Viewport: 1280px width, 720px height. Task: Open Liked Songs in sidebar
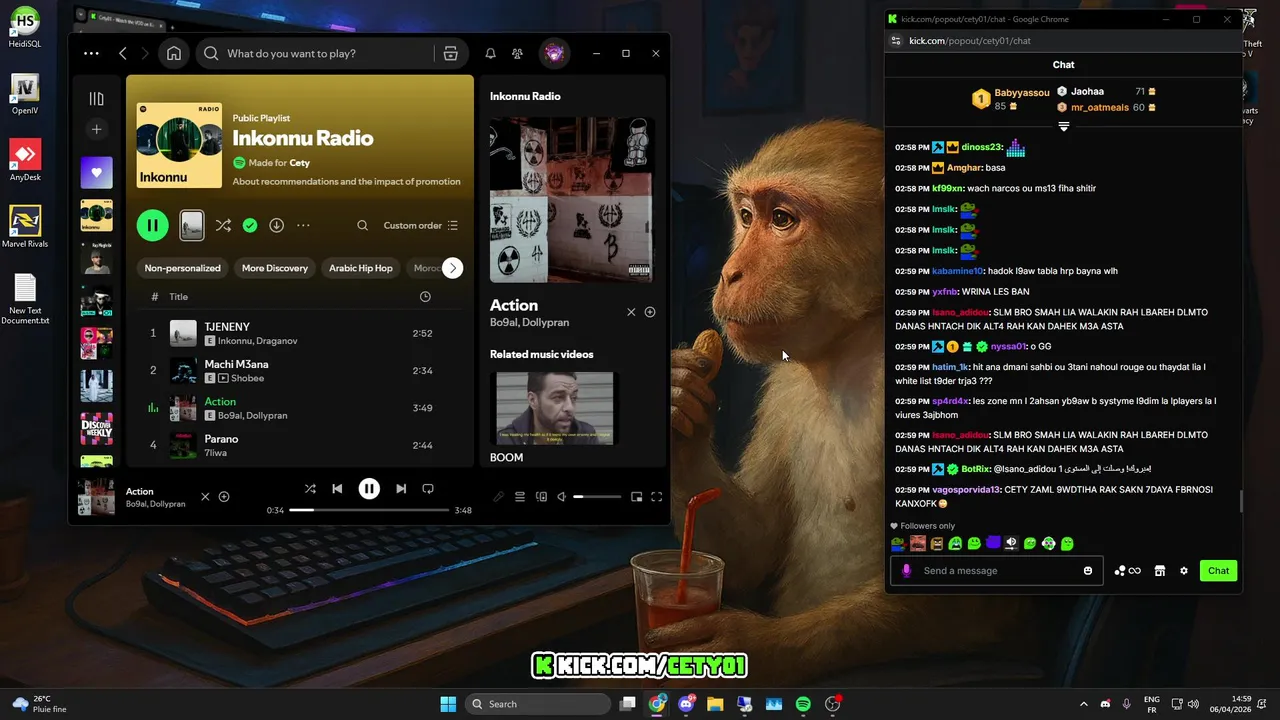[x=96, y=172]
